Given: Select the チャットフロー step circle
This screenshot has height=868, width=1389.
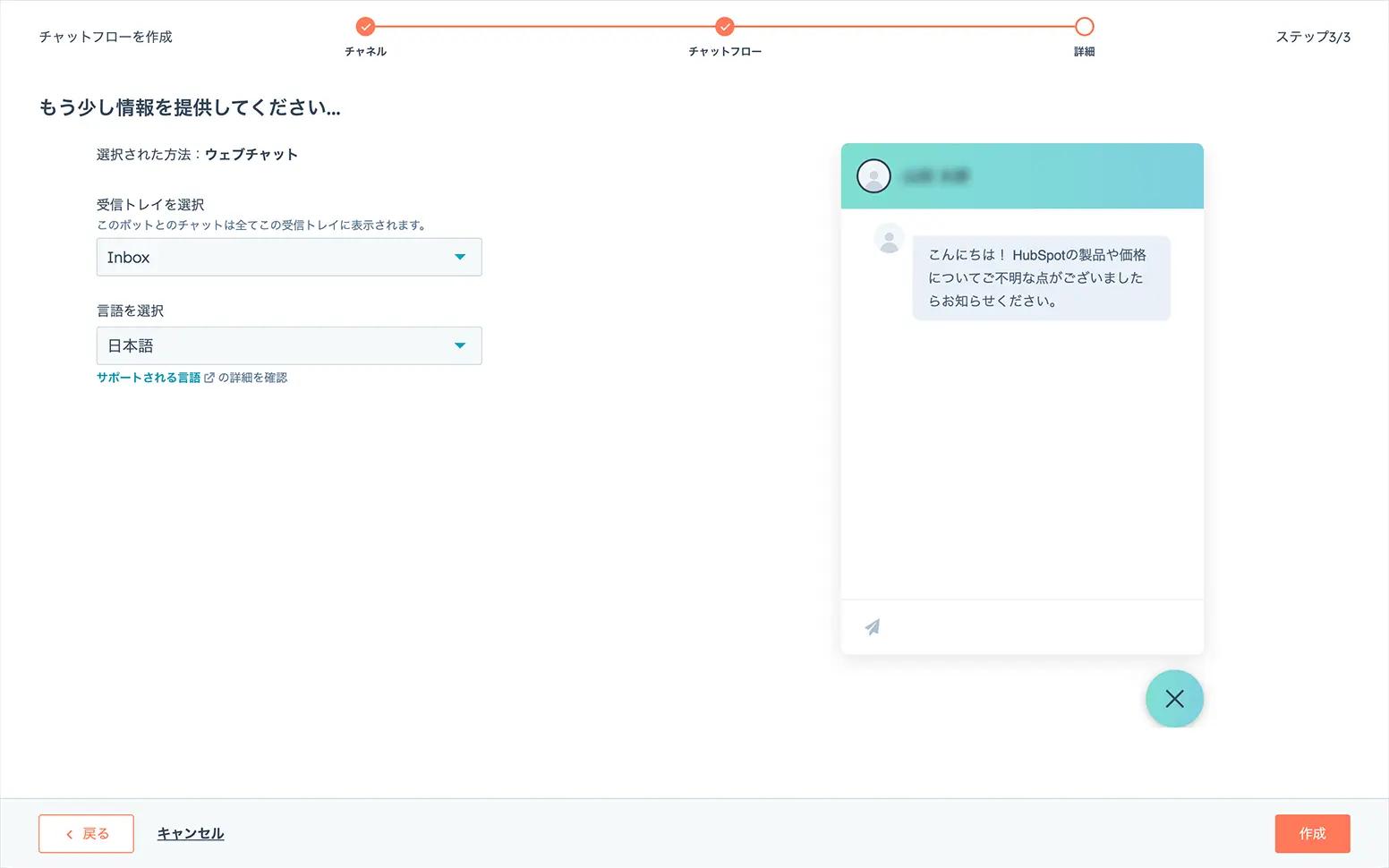Looking at the screenshot, I should [x=725, y=27].
